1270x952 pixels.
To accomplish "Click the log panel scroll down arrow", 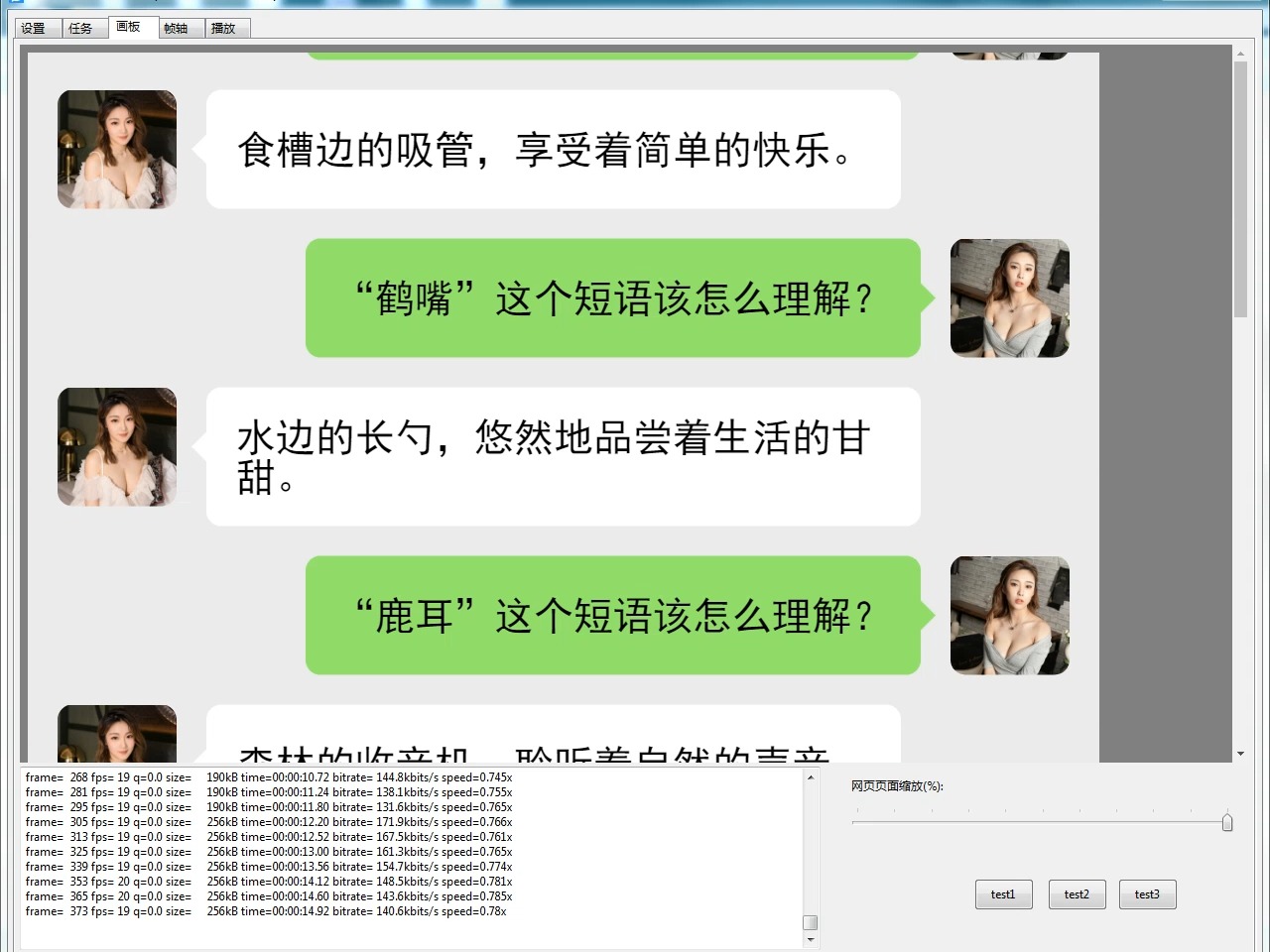I will [x=811, y=939].
